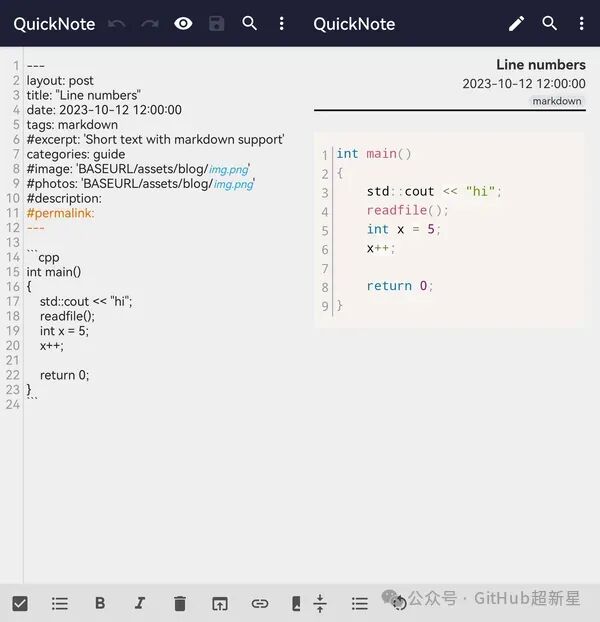This screenshot has height=622, width=600.
Task: Place cursor on editor line 'int x = 5;'
Action: coord(64,331)
